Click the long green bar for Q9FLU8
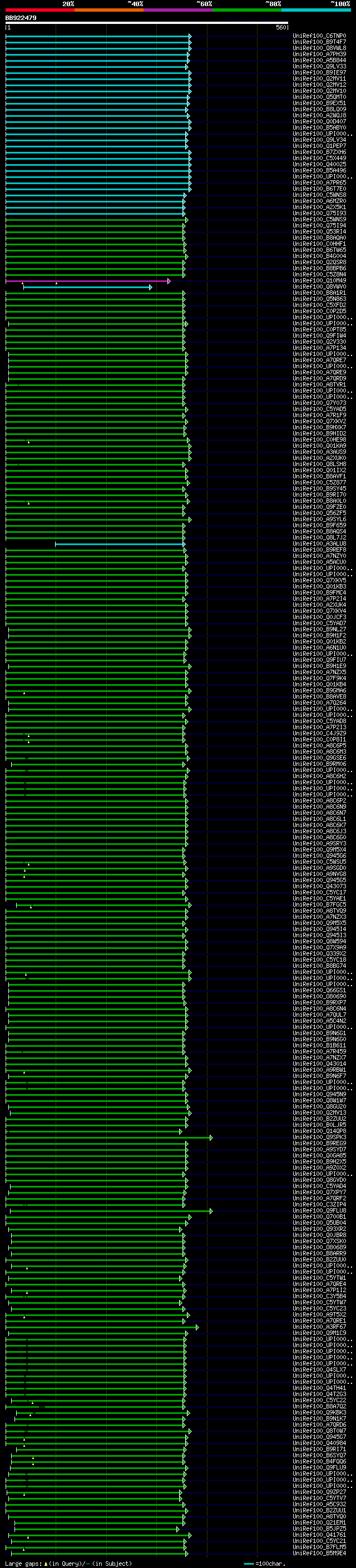 [110, 1210]
